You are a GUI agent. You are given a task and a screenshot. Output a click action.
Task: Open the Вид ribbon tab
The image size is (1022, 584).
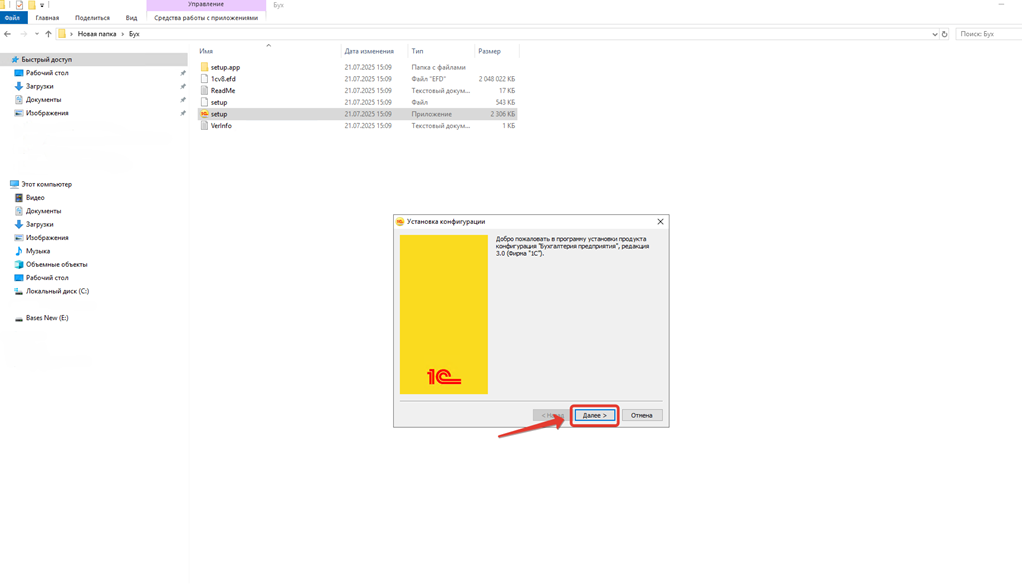[131, 18]
